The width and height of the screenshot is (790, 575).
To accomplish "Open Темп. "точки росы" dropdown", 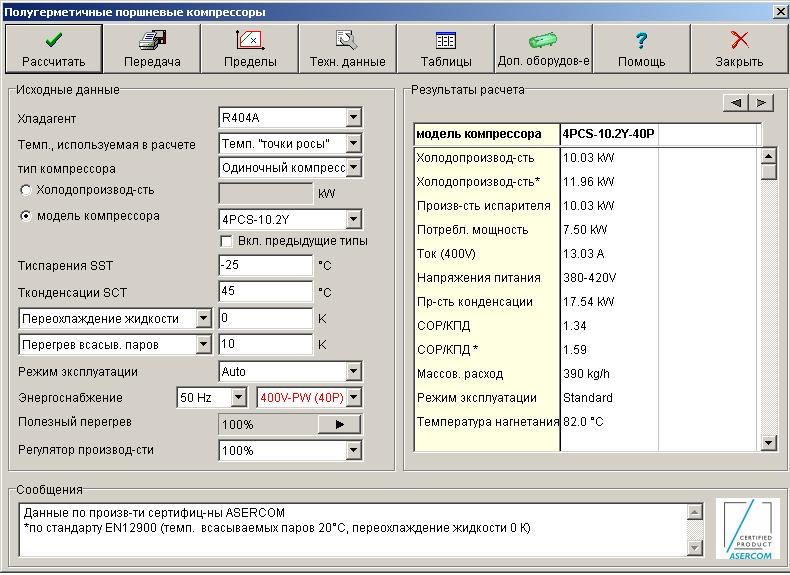I will click(354, 144).
